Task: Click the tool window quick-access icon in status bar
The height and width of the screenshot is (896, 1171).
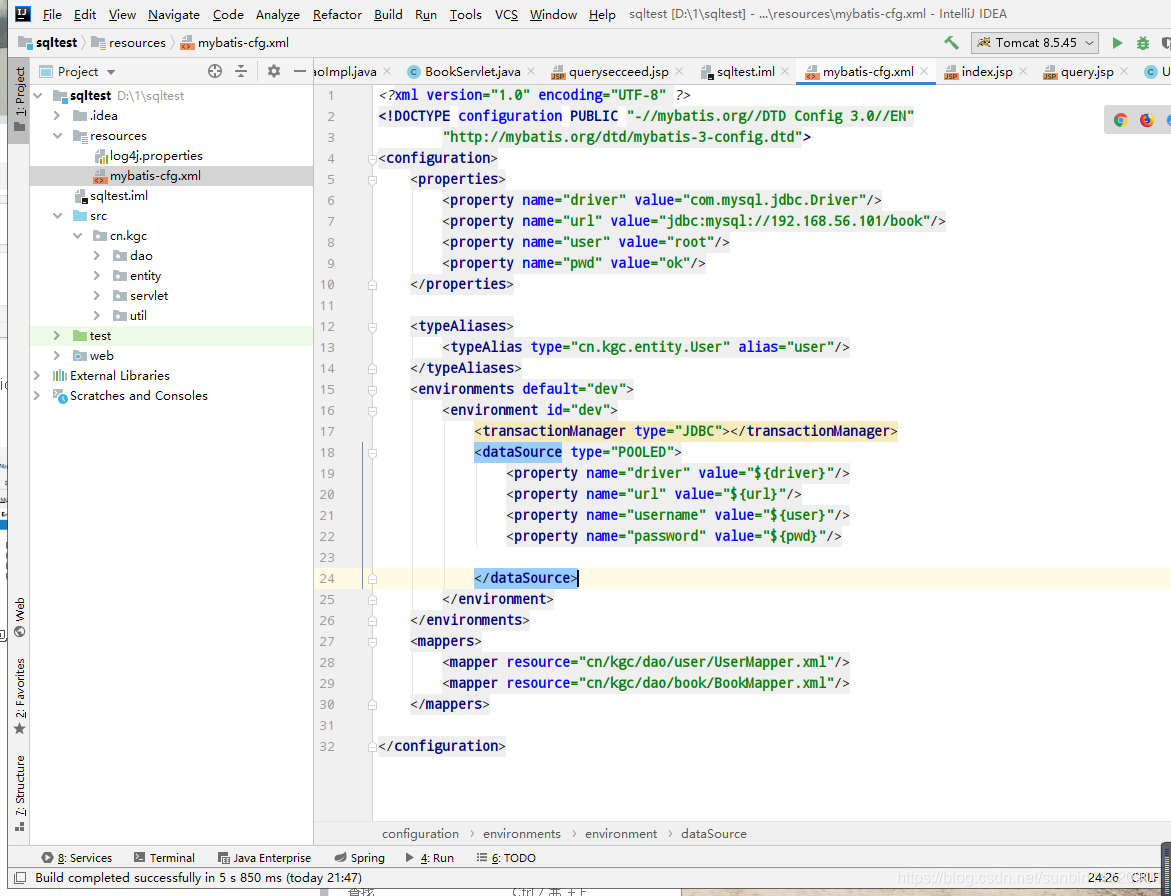Action: pyautogui.click(x=20, y=878)
